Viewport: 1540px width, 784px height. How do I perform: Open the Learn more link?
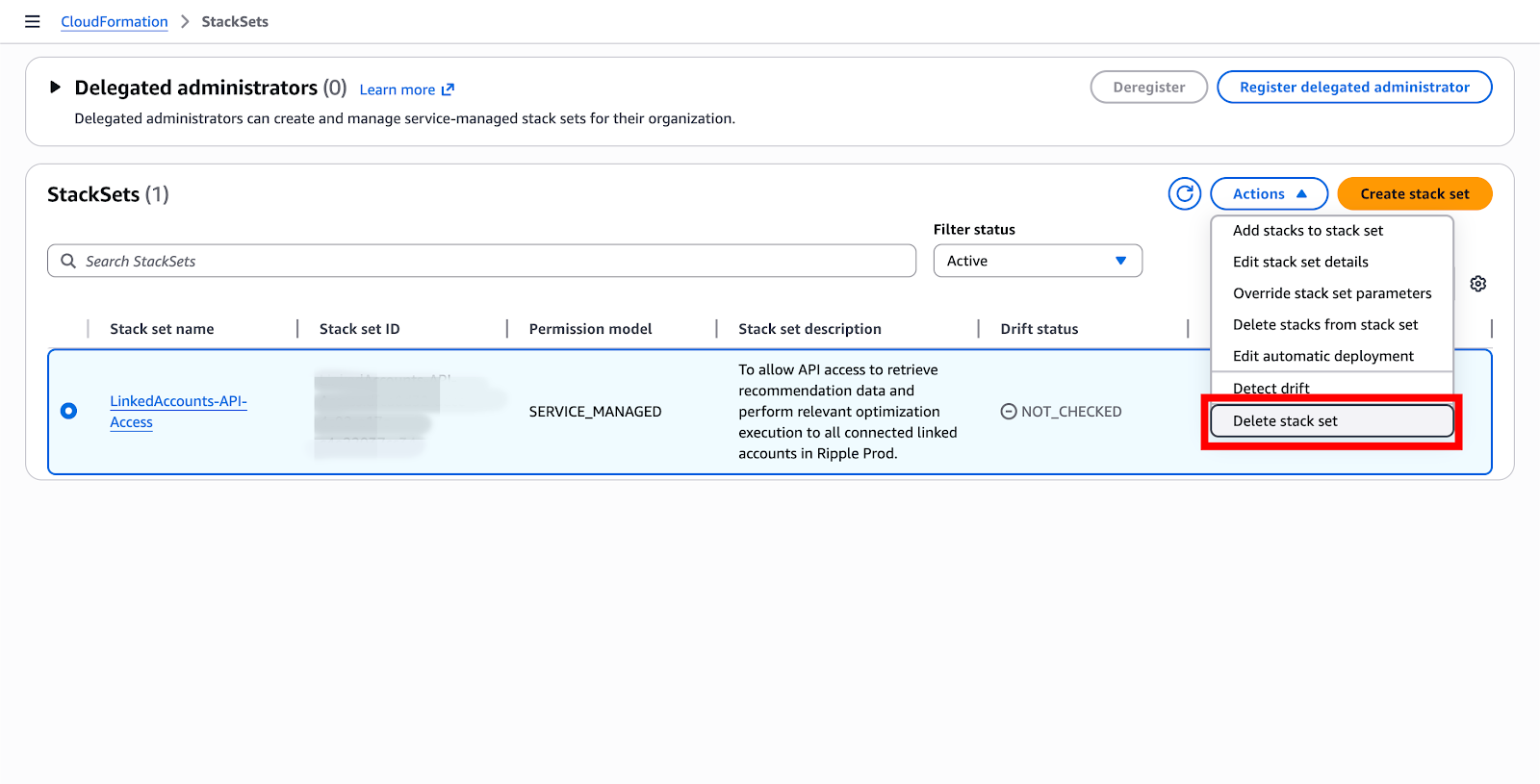tap(406, 89)
